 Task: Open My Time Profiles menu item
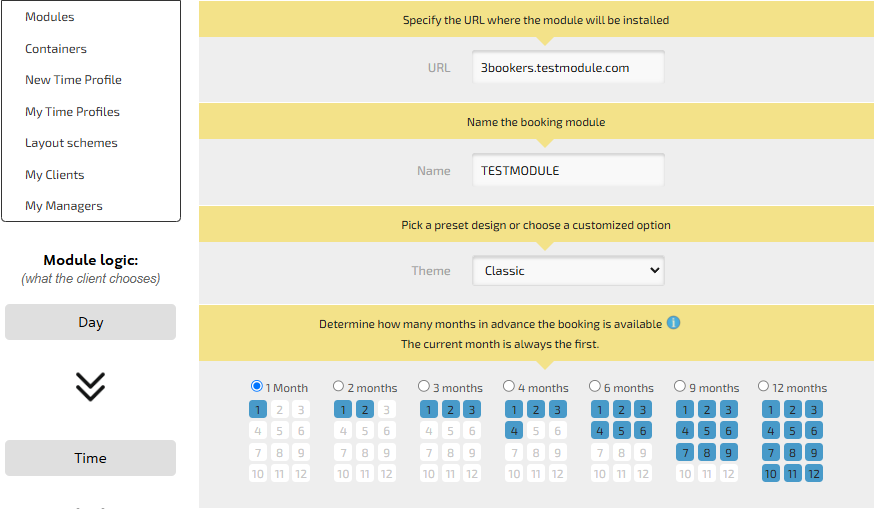coord(72,112)
